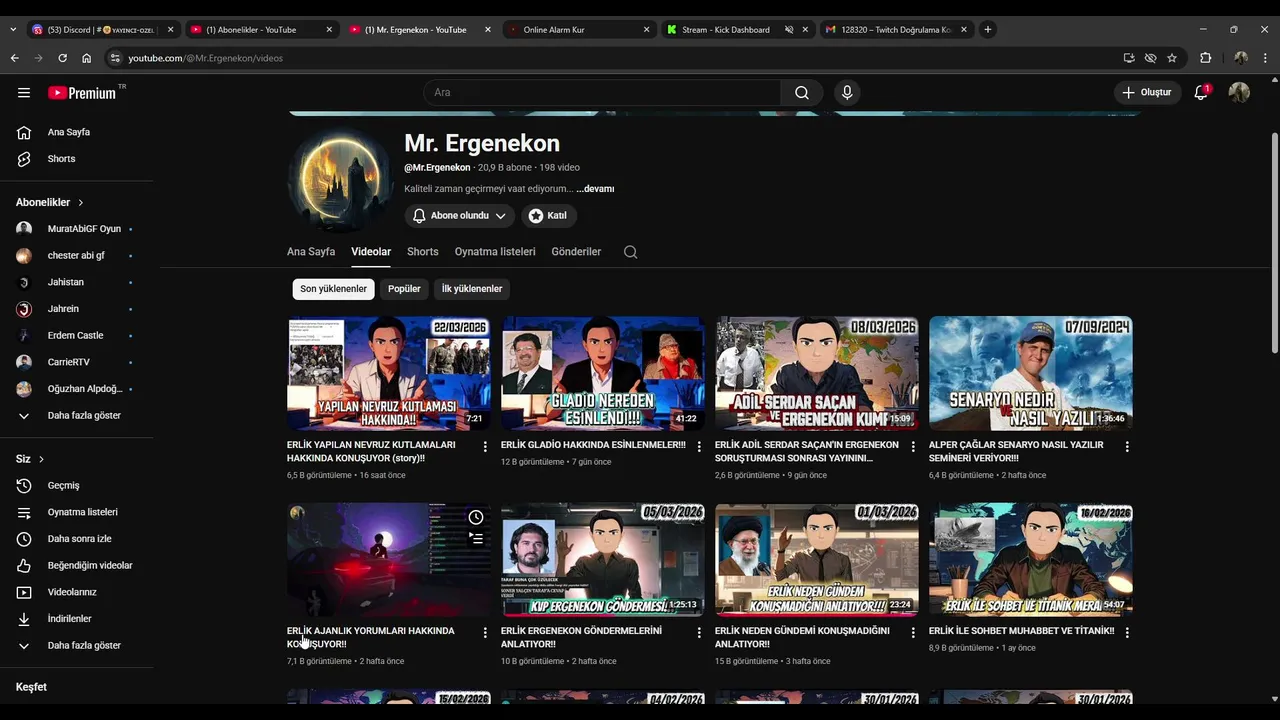Reload the page in browser toolbar
Screen dimensions: 1280x720
pos(62,58)
